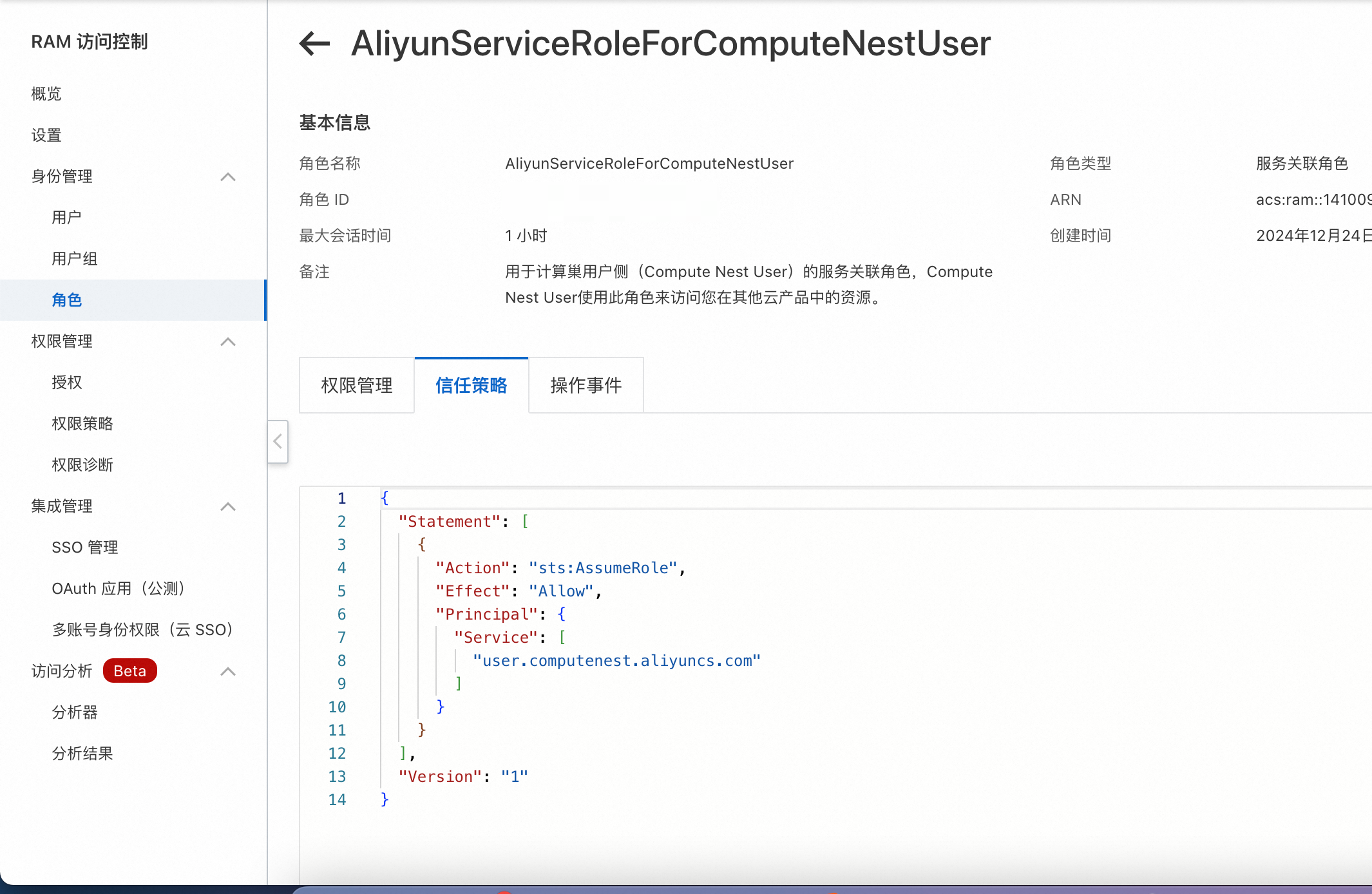Screen dimensions: 1372x894
Task: Select the 角色 sidebar item
Action: [67, 300]
